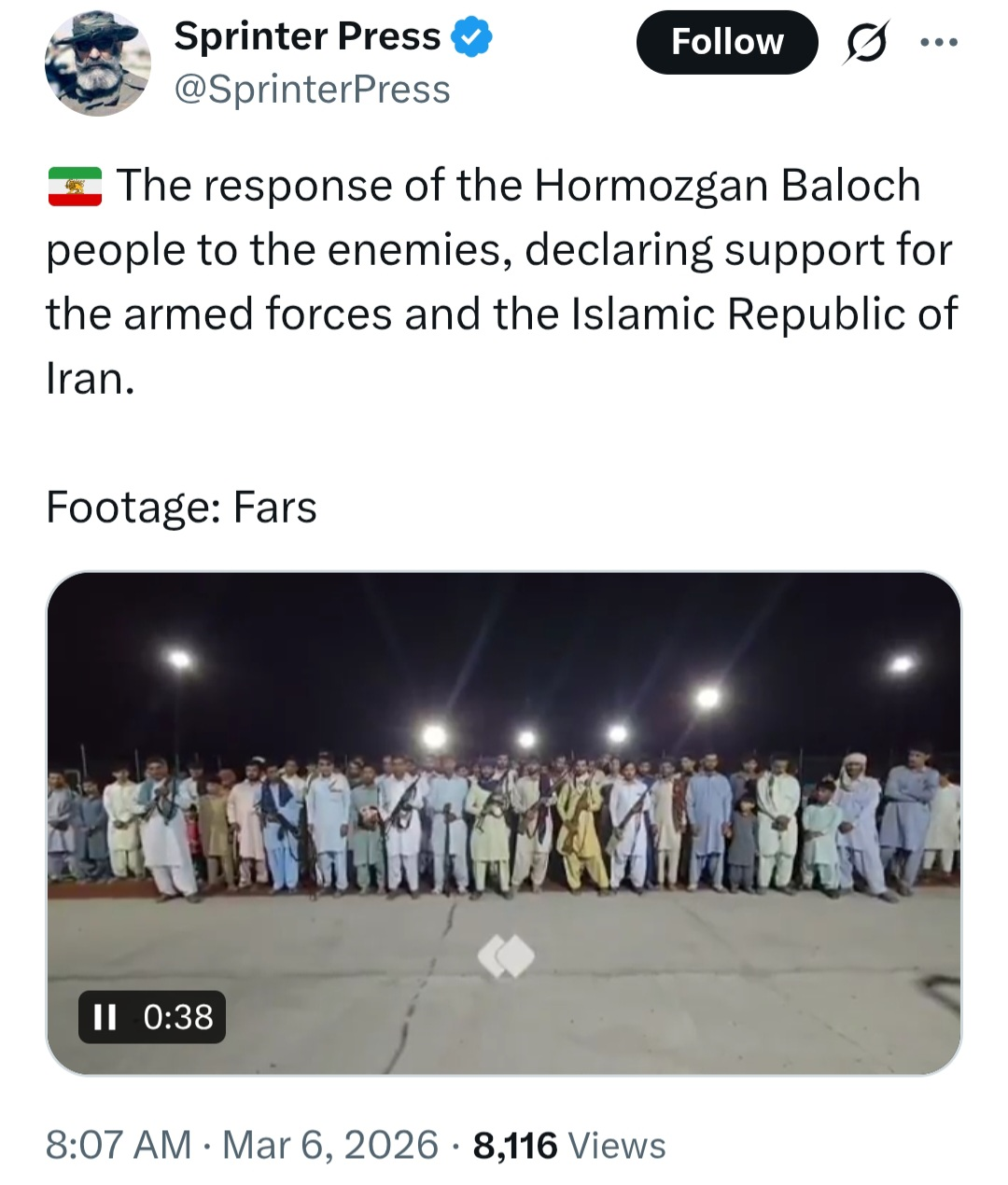Pause the video using the pause icon

pyautogui.click(x=105, y=1016)
